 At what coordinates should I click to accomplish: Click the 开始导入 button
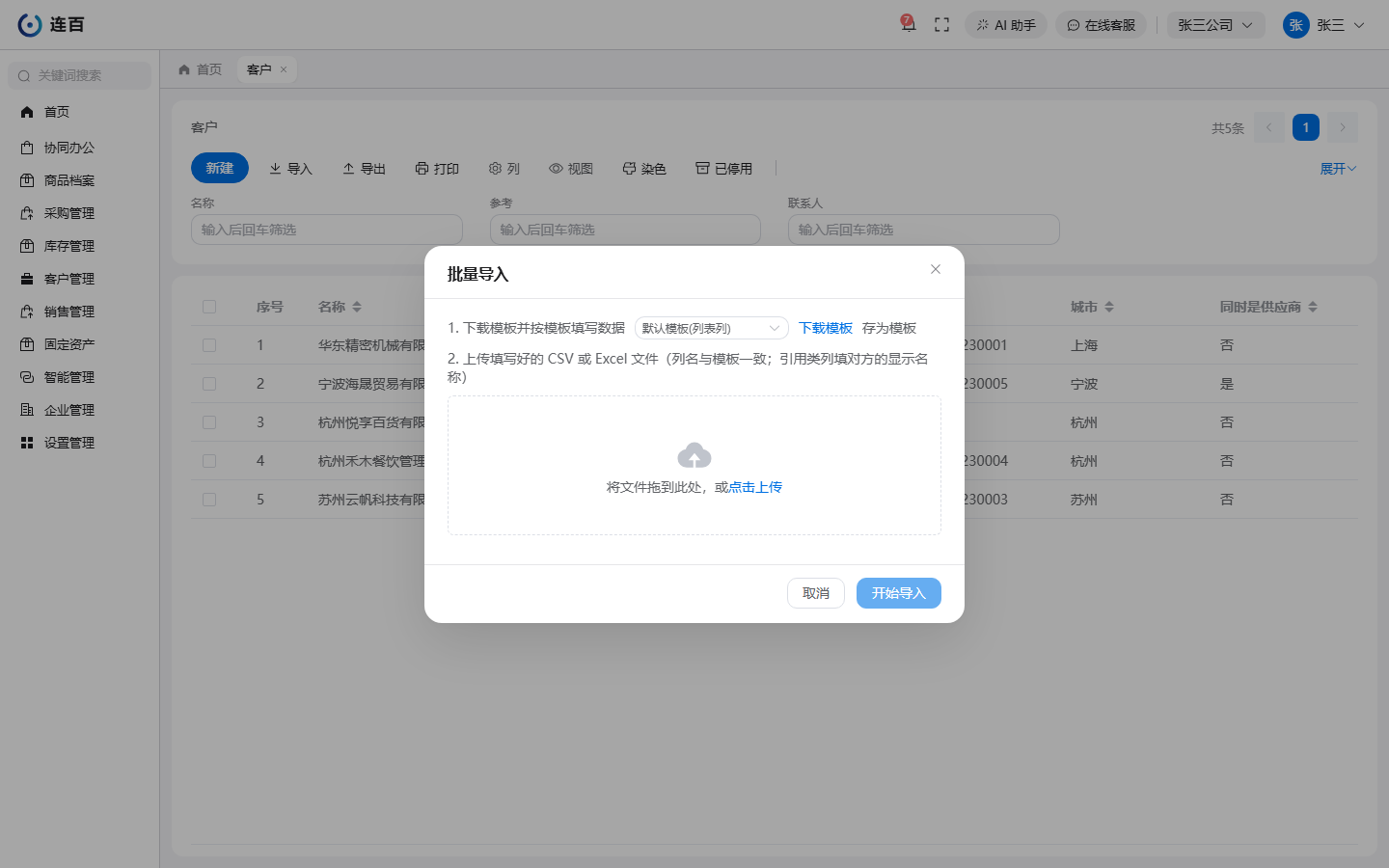(x=899, y=593)
